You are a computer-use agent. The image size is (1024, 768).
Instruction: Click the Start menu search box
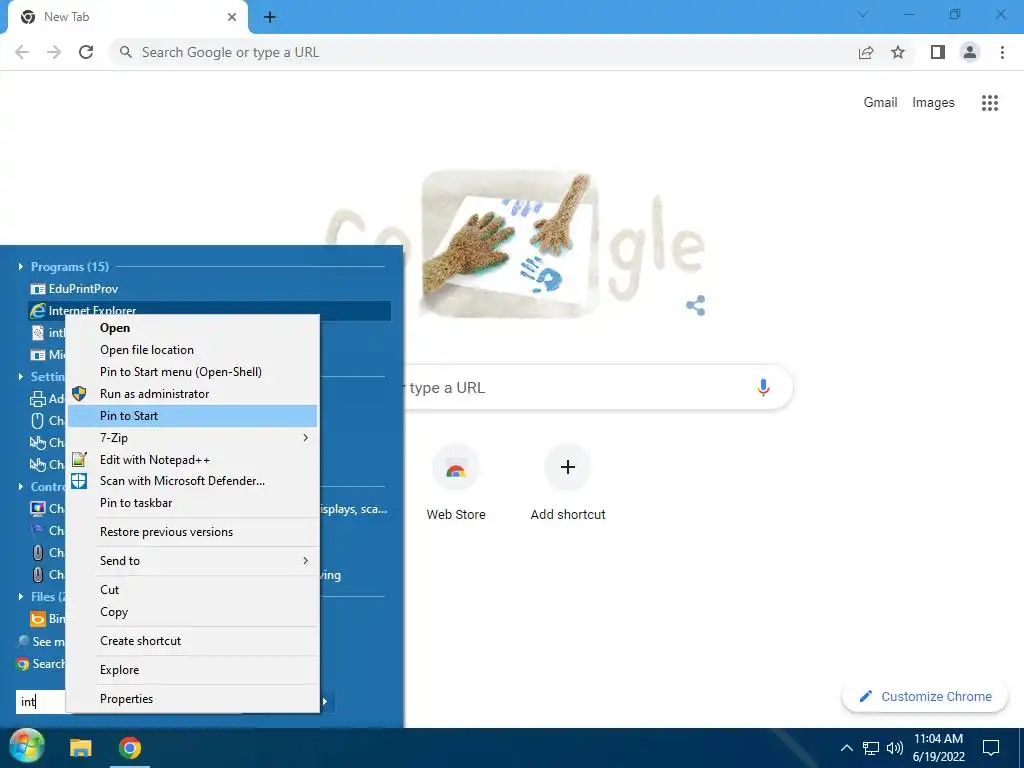click(40, 701)
